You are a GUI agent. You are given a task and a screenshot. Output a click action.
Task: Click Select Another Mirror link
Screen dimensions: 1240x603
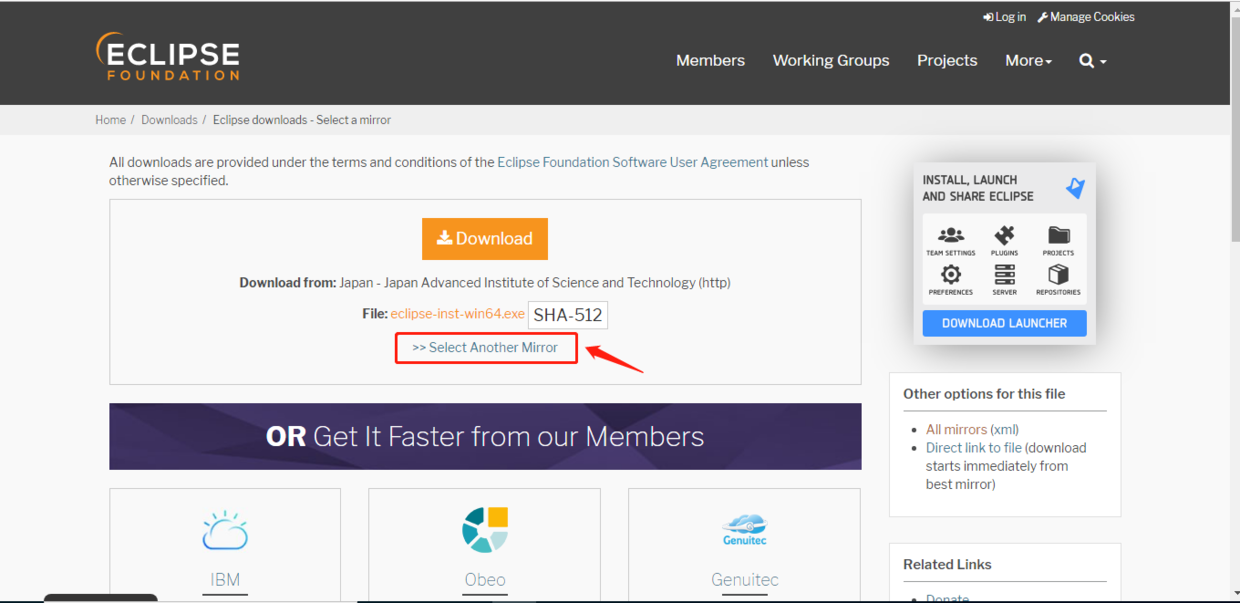click(x=486, y=348)
